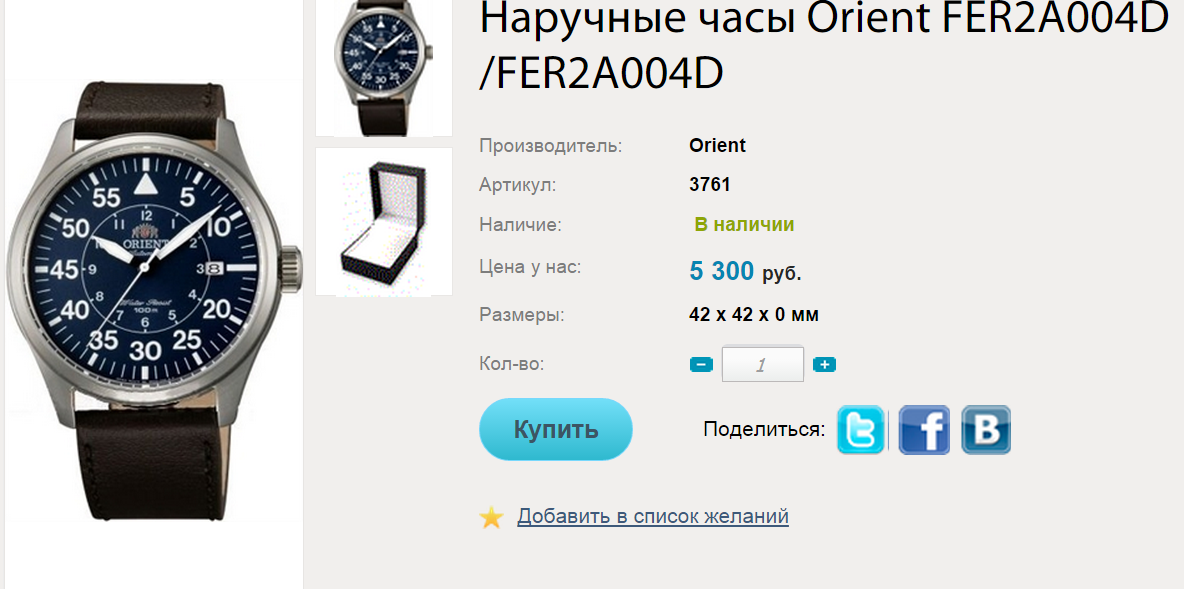
Task: Share via the VKontakte icon
Action: 985,430
